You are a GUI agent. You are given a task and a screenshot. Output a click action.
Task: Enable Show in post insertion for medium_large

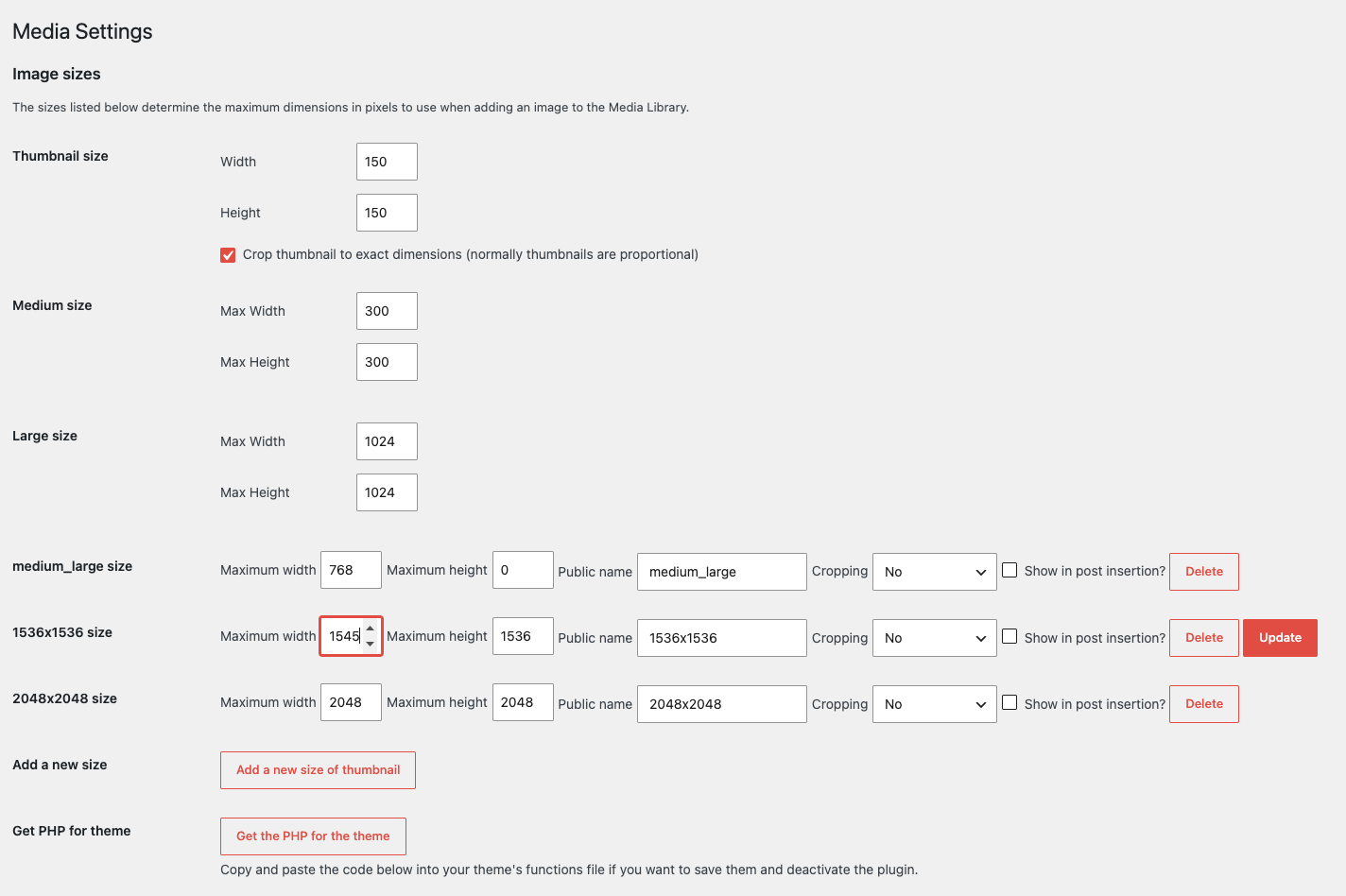(x=1009, y=571)
